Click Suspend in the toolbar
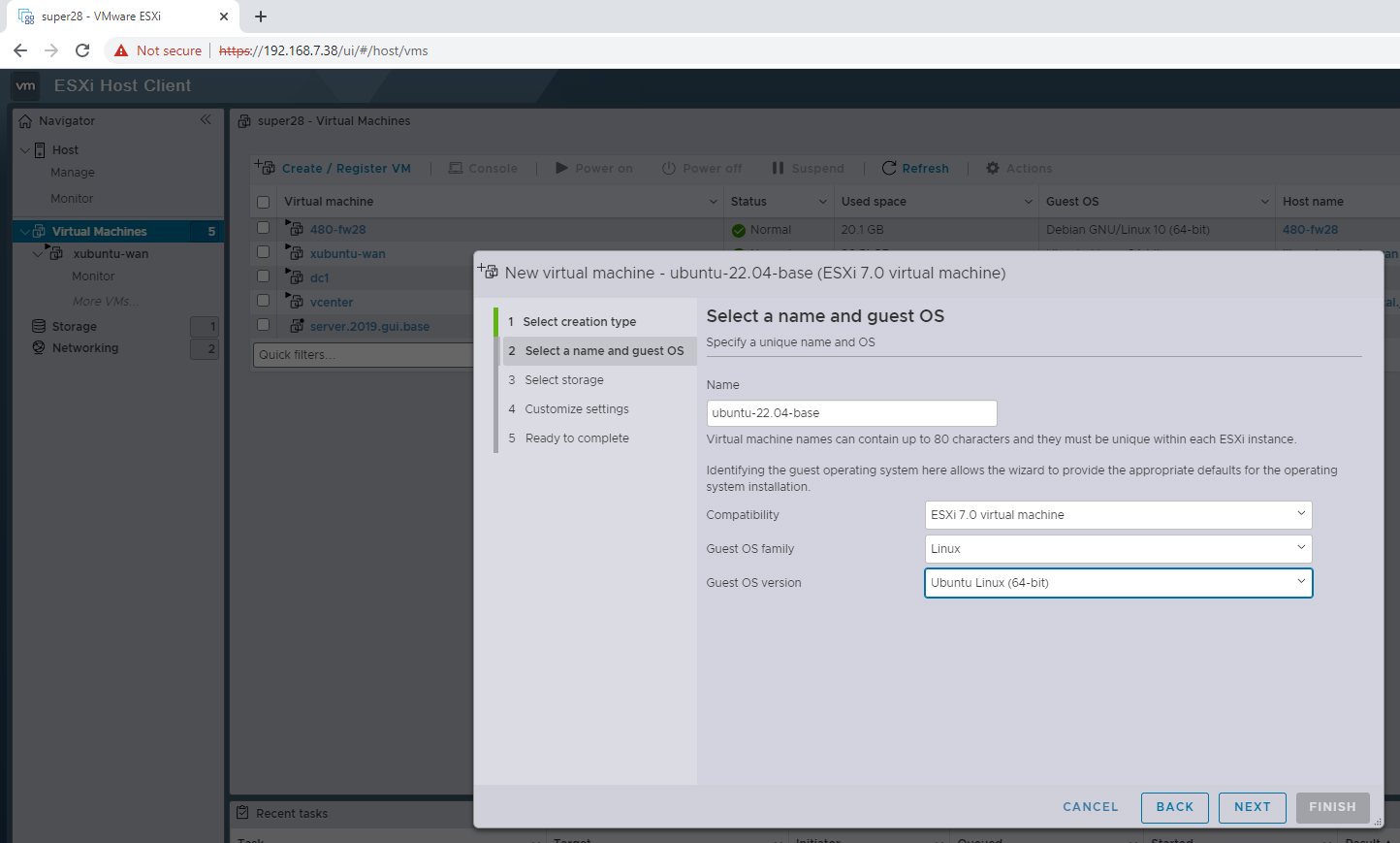The width and height of the screenshot is (1400, 843). coord(808,168)
